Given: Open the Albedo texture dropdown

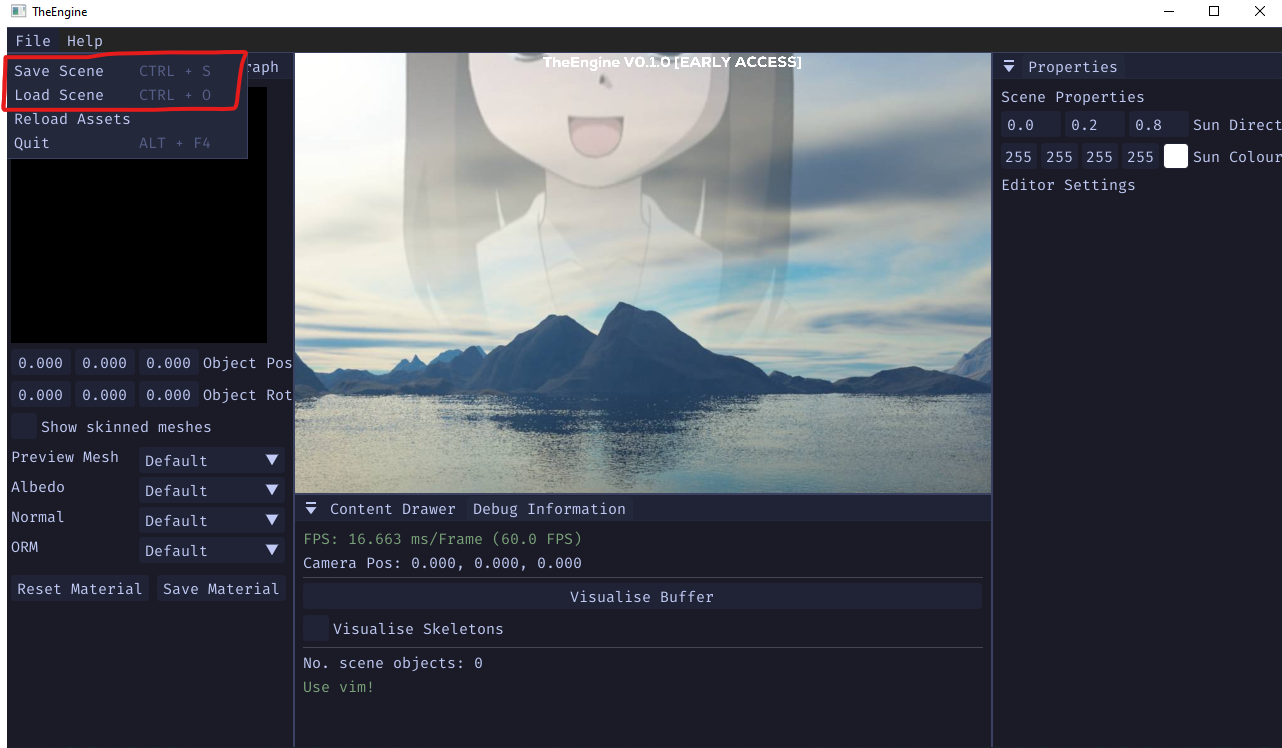Looking at the screenshot, I should (212, 490).
